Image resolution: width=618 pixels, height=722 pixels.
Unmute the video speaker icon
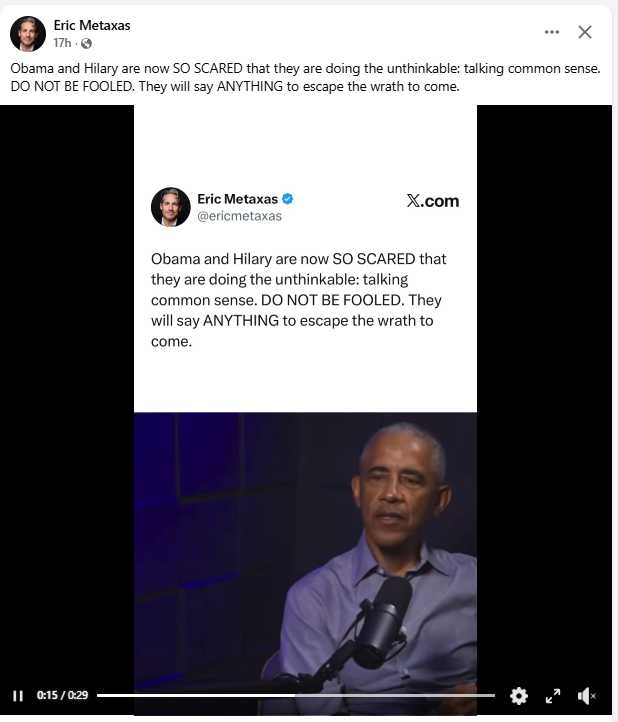pos(586,696)
